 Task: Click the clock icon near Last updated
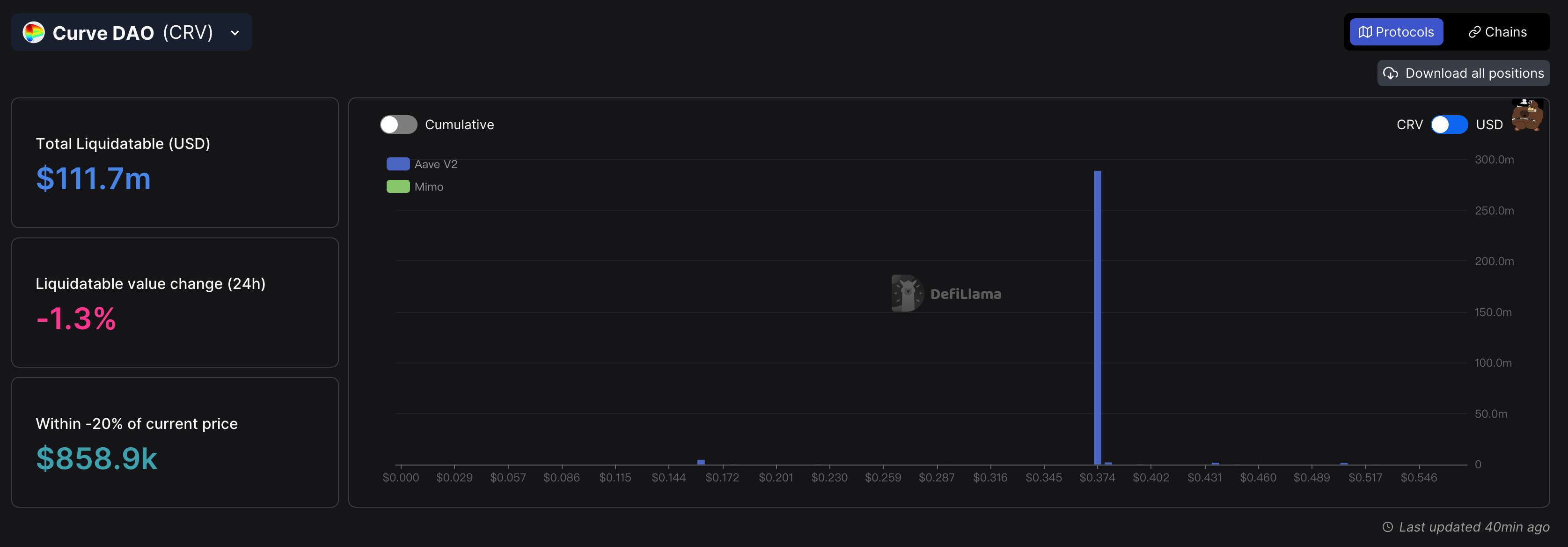pyautogui.click(x=1387, y=527)
